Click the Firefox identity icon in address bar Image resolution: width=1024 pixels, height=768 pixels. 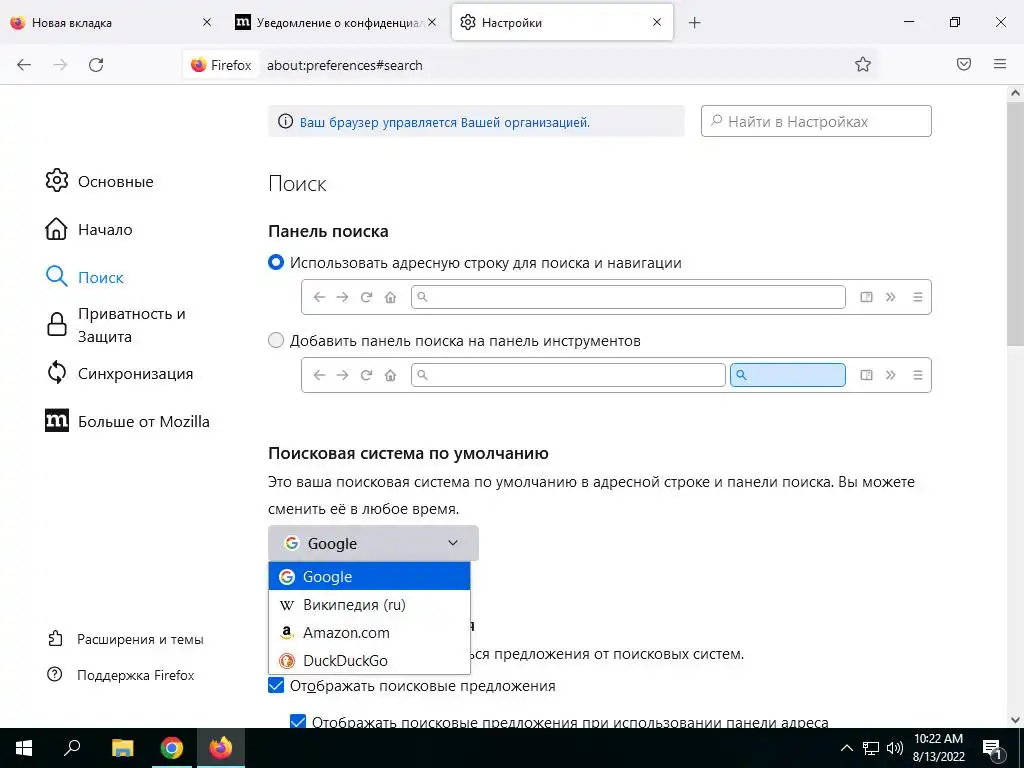pos(221,65)
